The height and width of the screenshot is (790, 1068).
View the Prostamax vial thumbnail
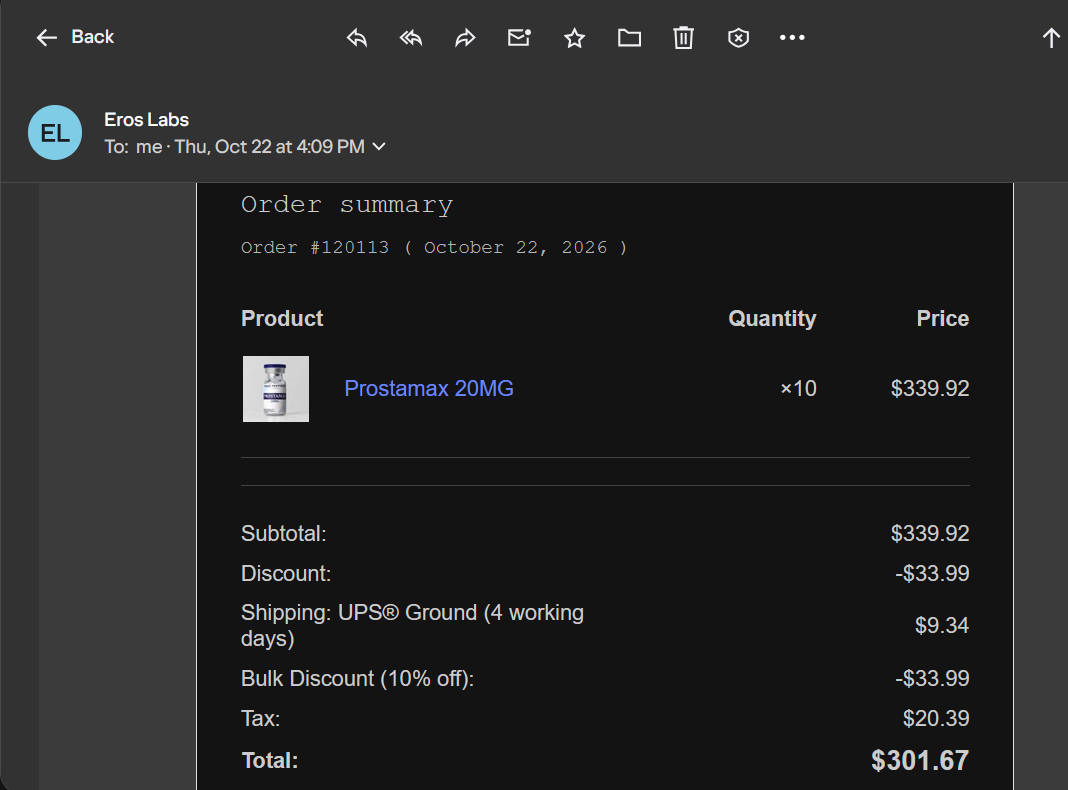[x=276, y=389]
